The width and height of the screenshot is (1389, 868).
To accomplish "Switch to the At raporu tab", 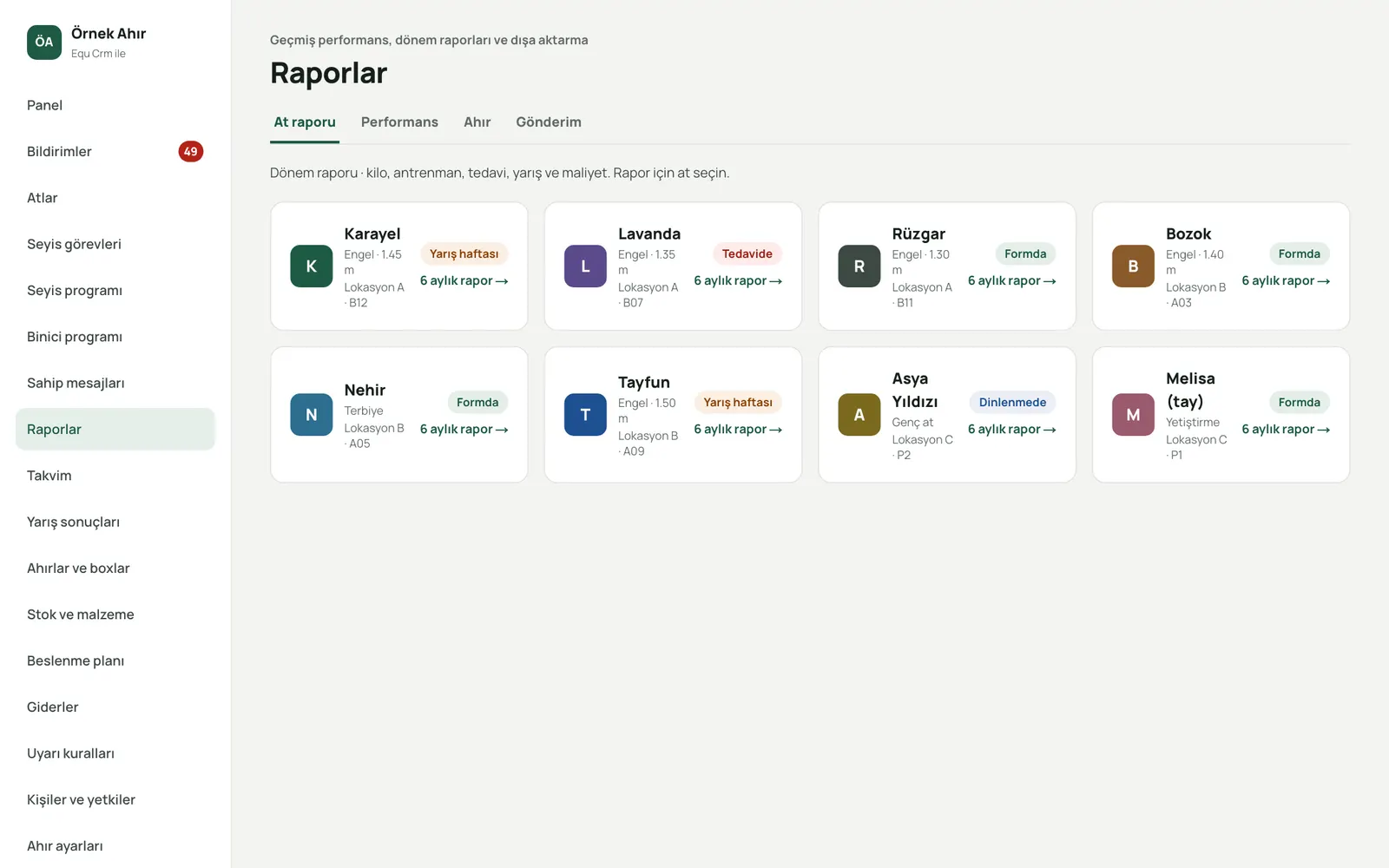I will coord(305,122).
